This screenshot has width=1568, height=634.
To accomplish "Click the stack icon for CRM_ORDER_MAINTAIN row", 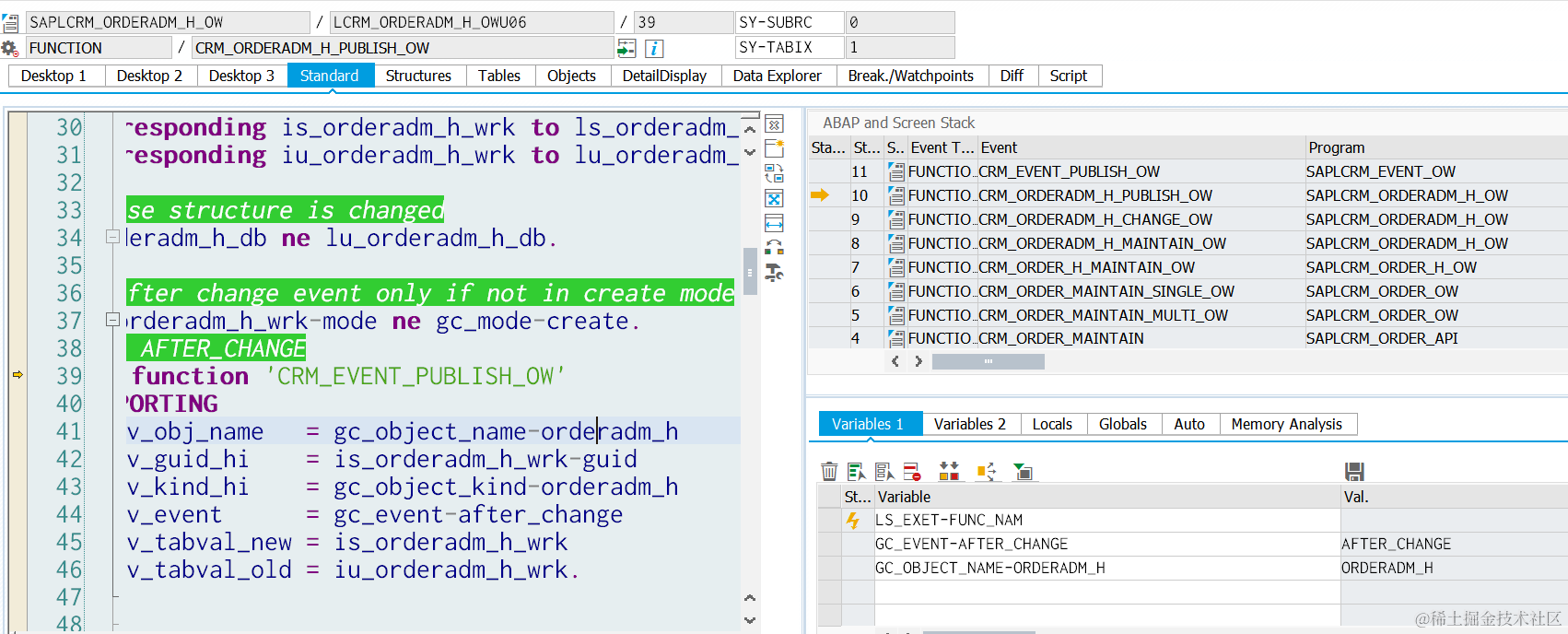I will click(x=895, y=338).
